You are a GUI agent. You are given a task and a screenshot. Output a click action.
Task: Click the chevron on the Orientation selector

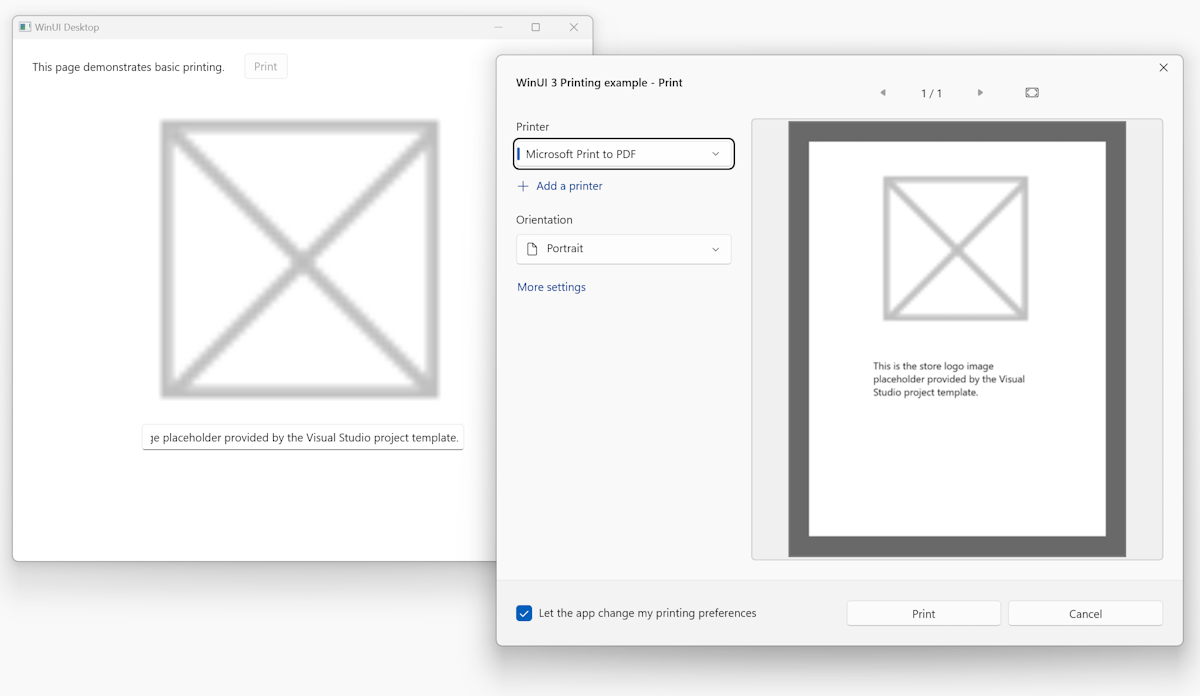tap(716, 248)
